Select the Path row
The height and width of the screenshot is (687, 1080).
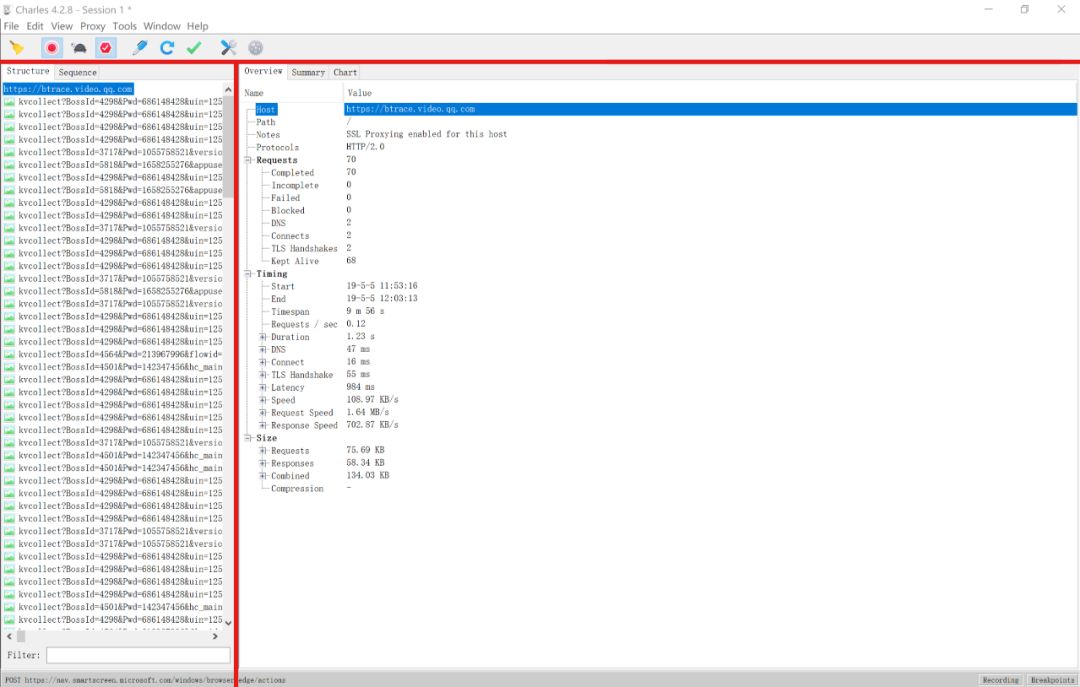tap(660, 122)
